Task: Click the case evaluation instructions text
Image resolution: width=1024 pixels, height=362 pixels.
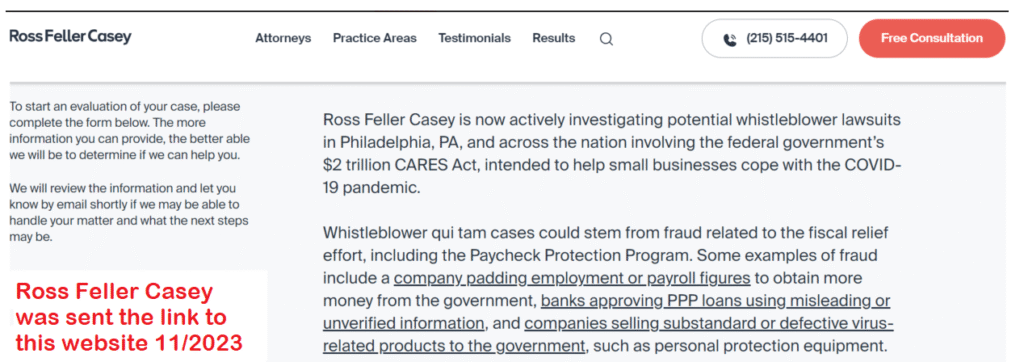Action: pyautogui.click(x=129, y=131)
